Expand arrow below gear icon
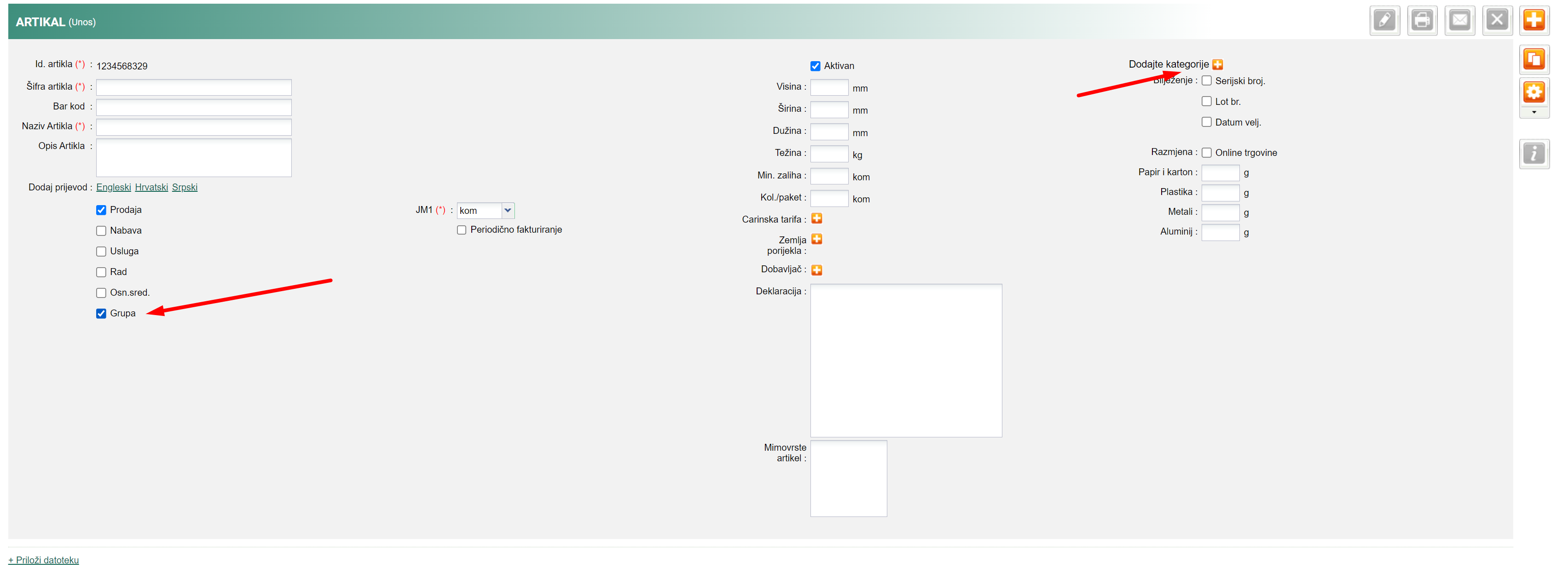This screenshot has height=568, width=1568. pyautogui.click(x=1533, y=113)
